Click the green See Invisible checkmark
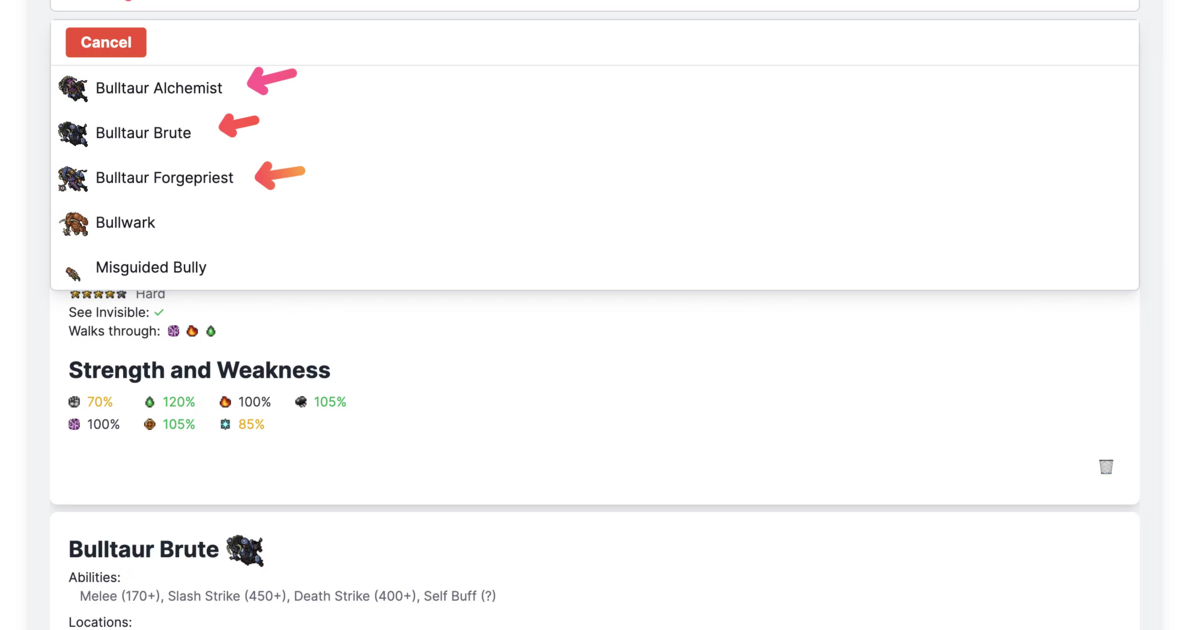This screenshot has width=1200, height=630. click(159, 313)
